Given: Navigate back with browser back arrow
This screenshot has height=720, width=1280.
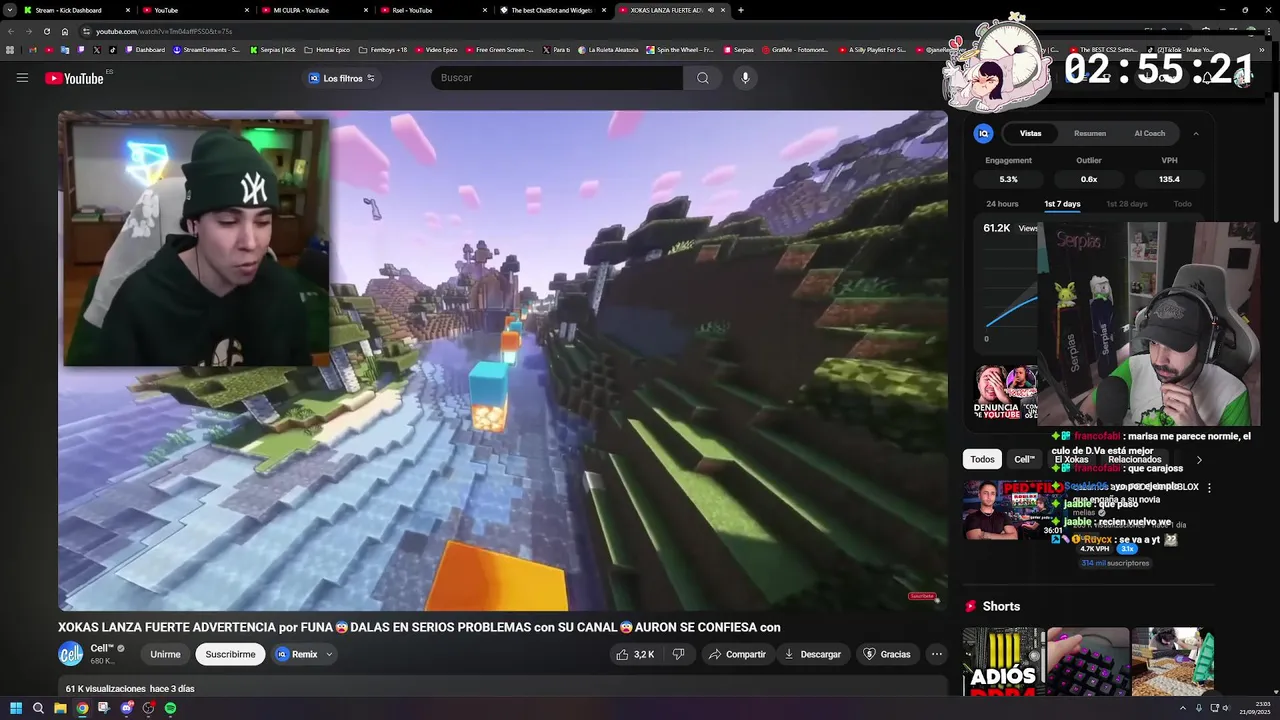Looking at the screenshot, I should click(10, 31).
